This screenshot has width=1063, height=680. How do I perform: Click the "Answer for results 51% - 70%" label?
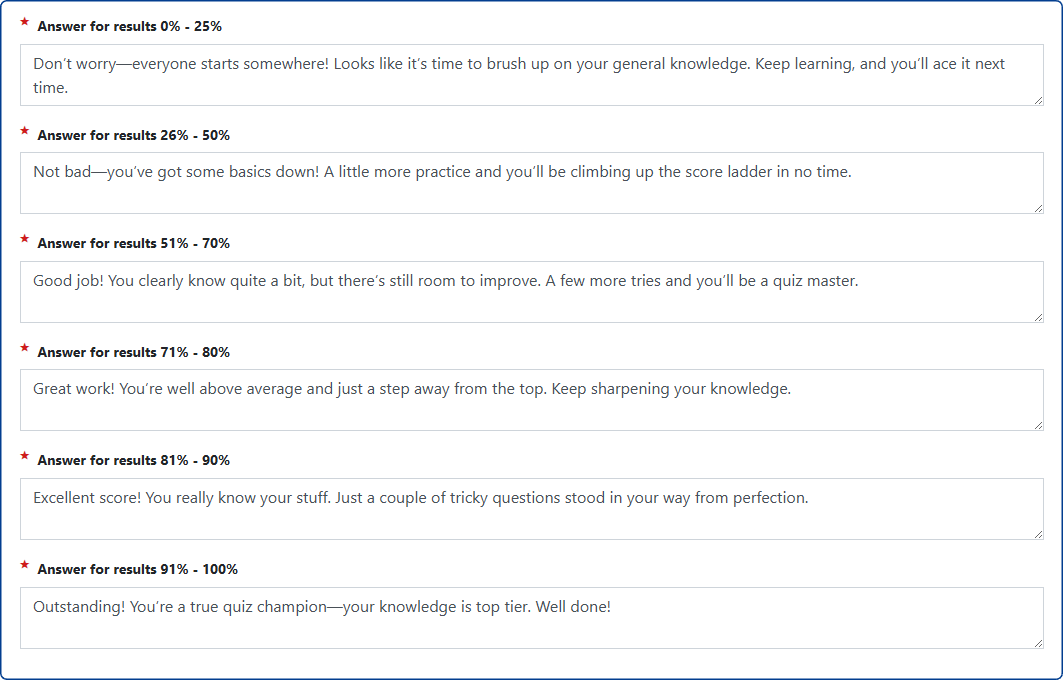(133, 243)
